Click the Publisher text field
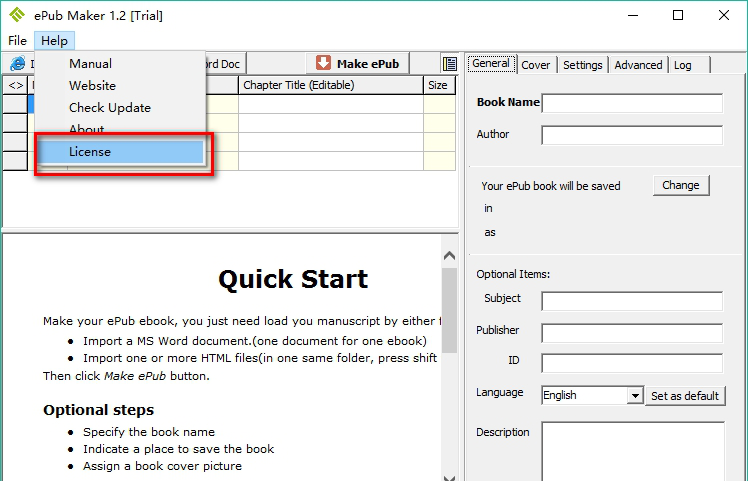 [632, 333]
